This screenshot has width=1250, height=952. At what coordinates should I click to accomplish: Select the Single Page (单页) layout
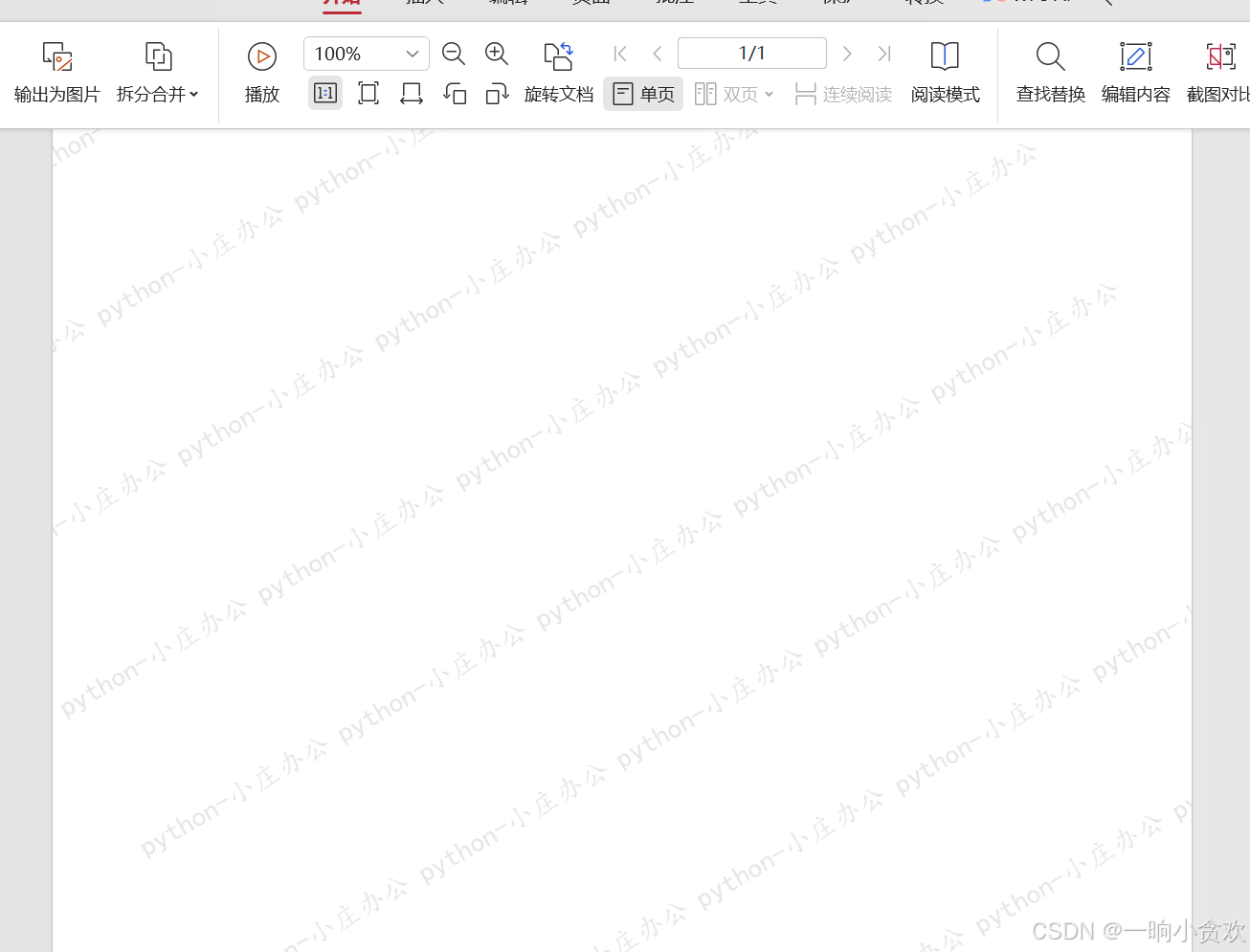tap(643, 94)
